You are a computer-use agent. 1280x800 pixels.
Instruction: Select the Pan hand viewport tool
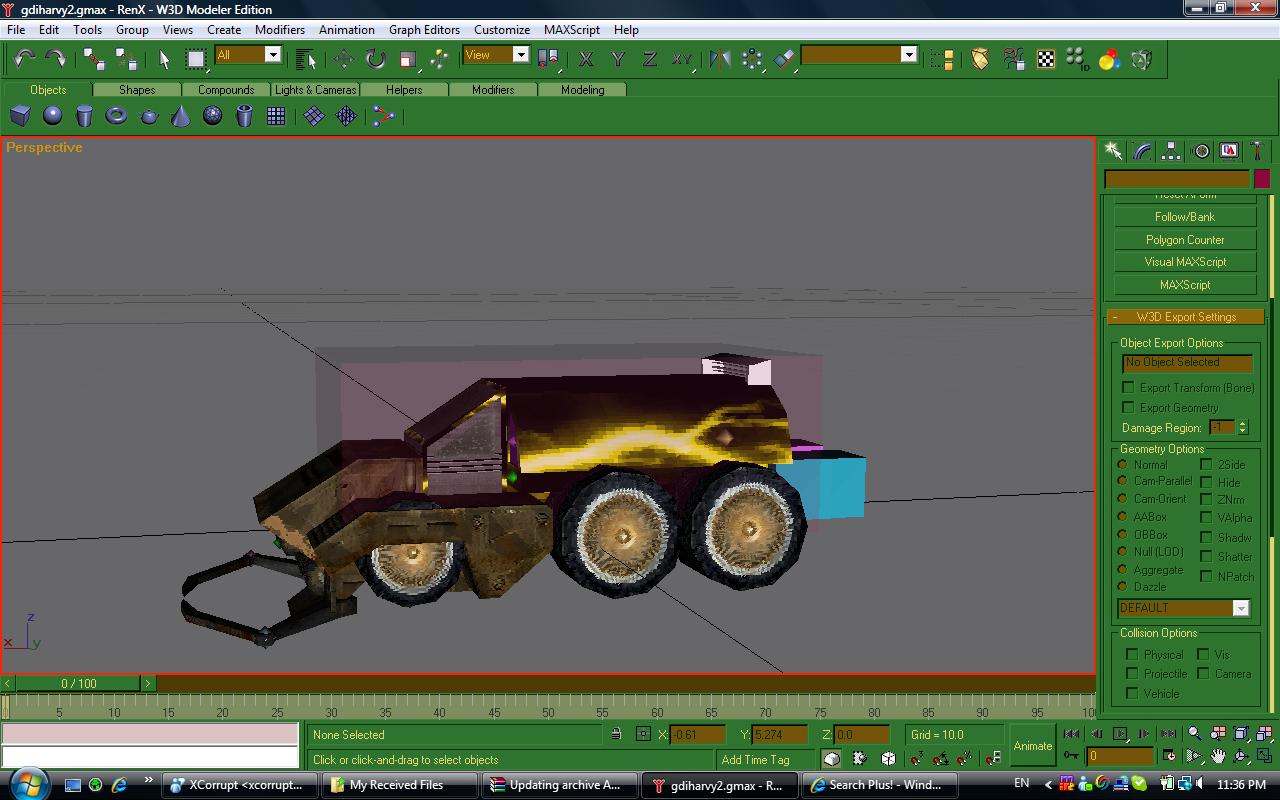[1218, 756]
